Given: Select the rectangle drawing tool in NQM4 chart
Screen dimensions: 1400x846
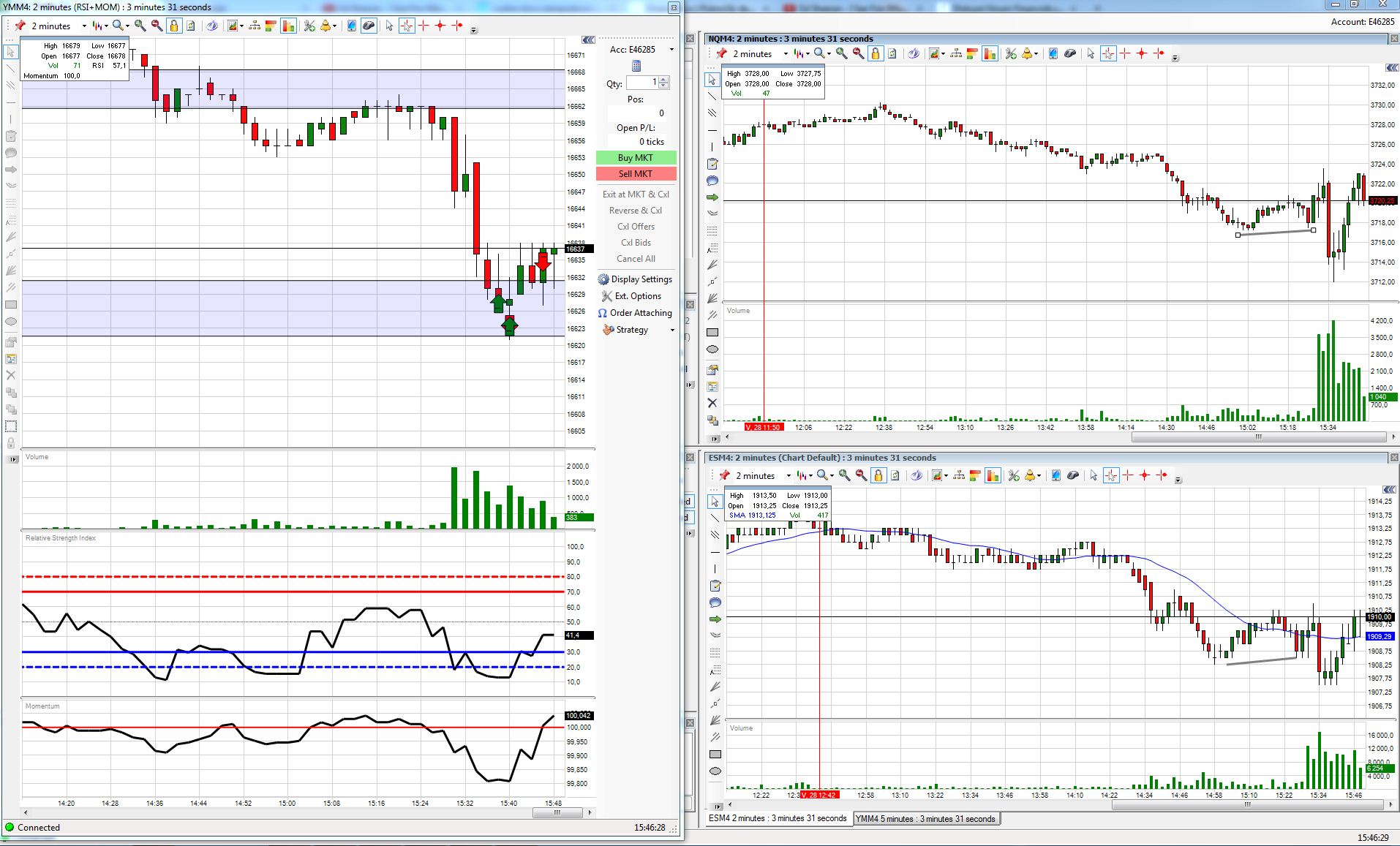Looking at the screenshot, I should 712,332.
